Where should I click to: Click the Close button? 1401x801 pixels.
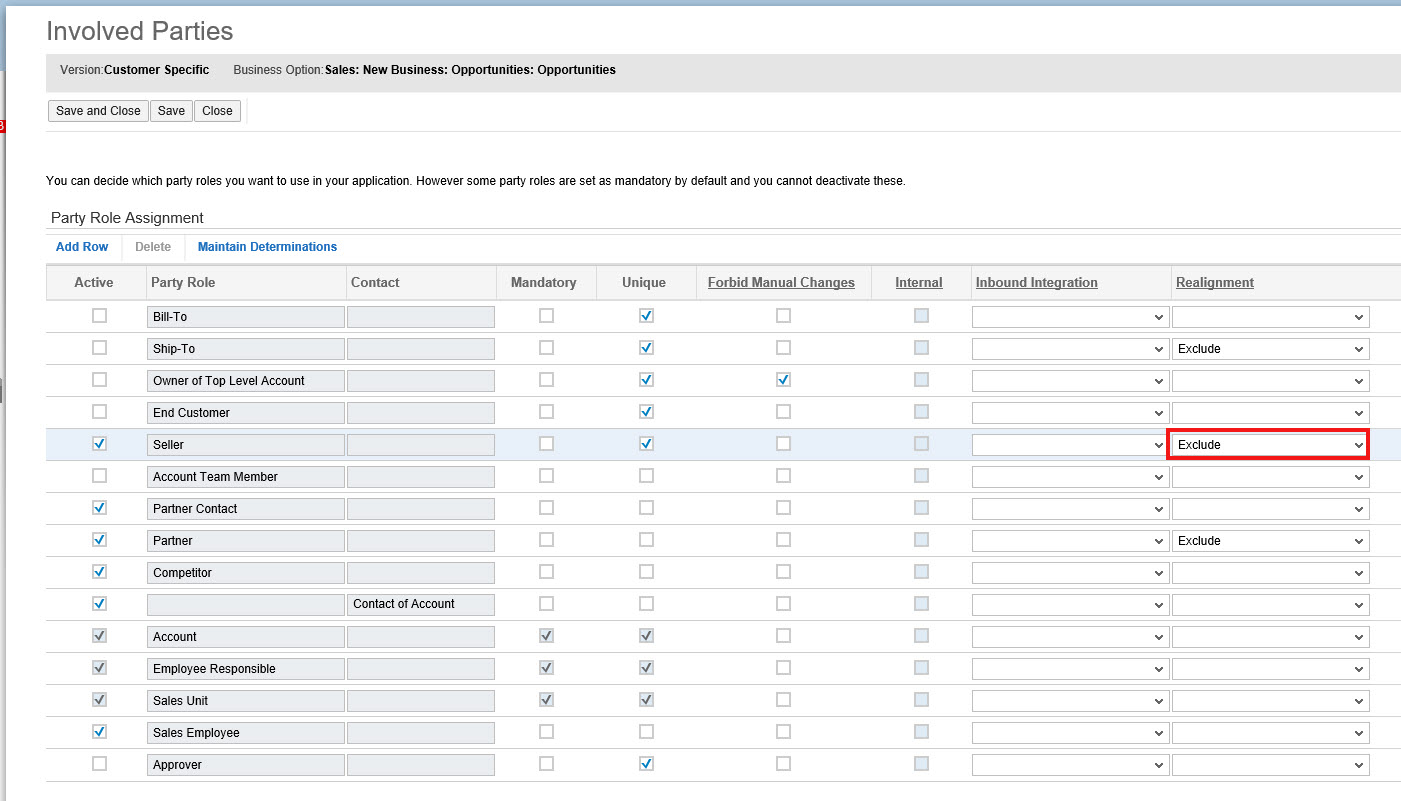click(x=217, y=111)
